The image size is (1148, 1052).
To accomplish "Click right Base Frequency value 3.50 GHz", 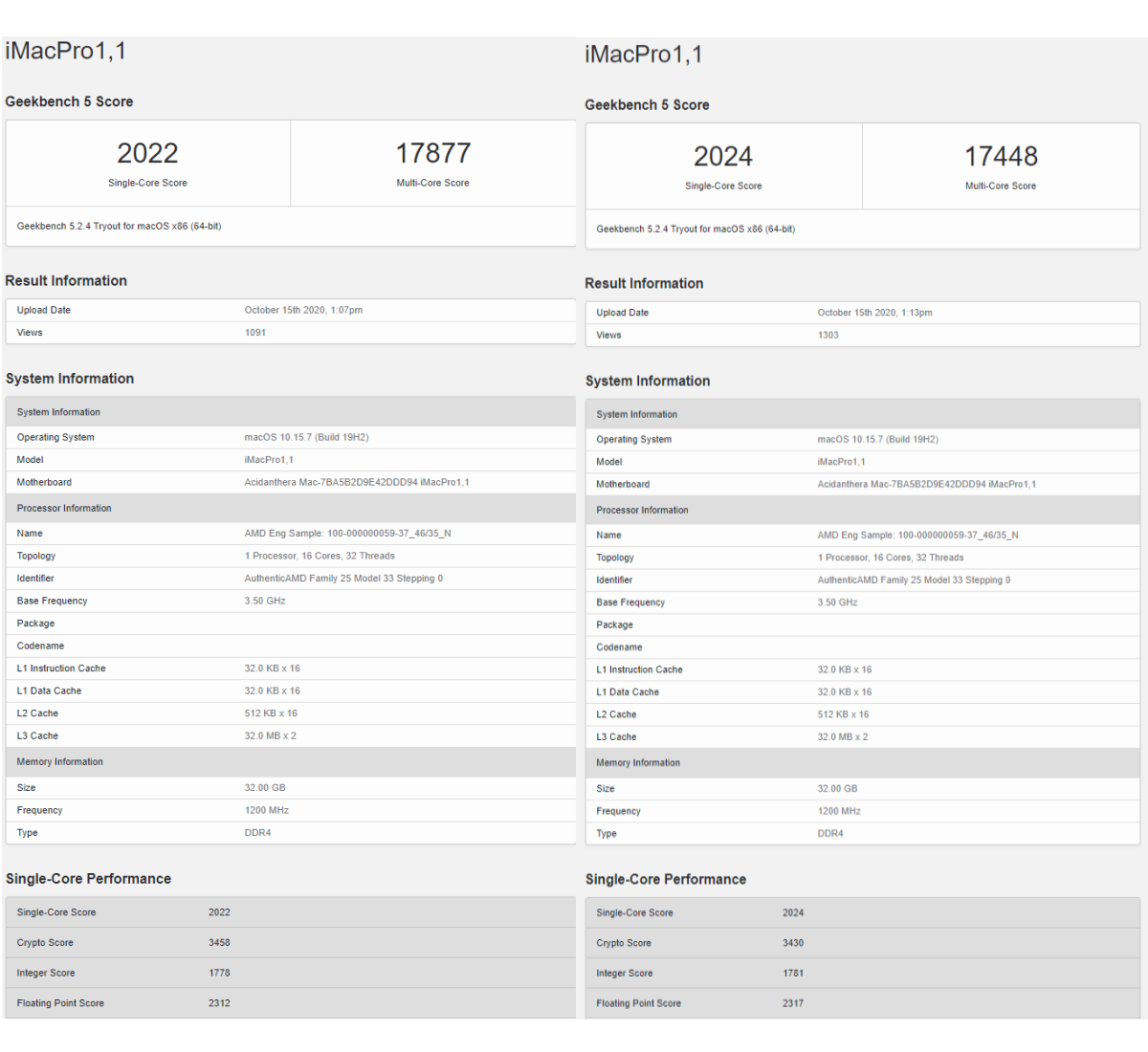I will tap(837, 603).
